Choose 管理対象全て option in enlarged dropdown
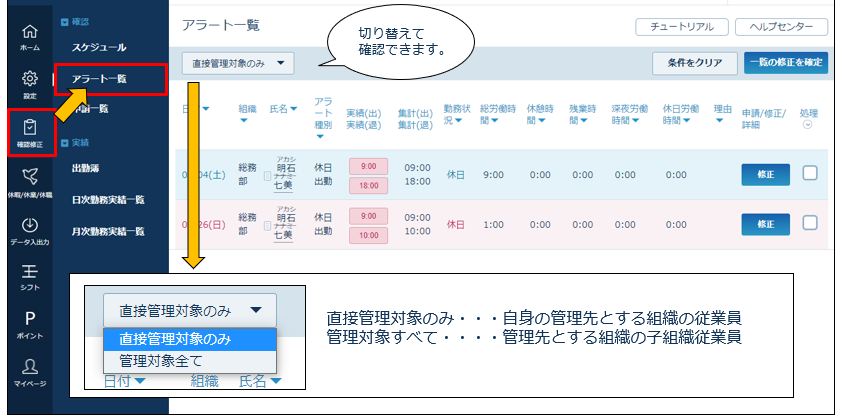 point(190,362)
